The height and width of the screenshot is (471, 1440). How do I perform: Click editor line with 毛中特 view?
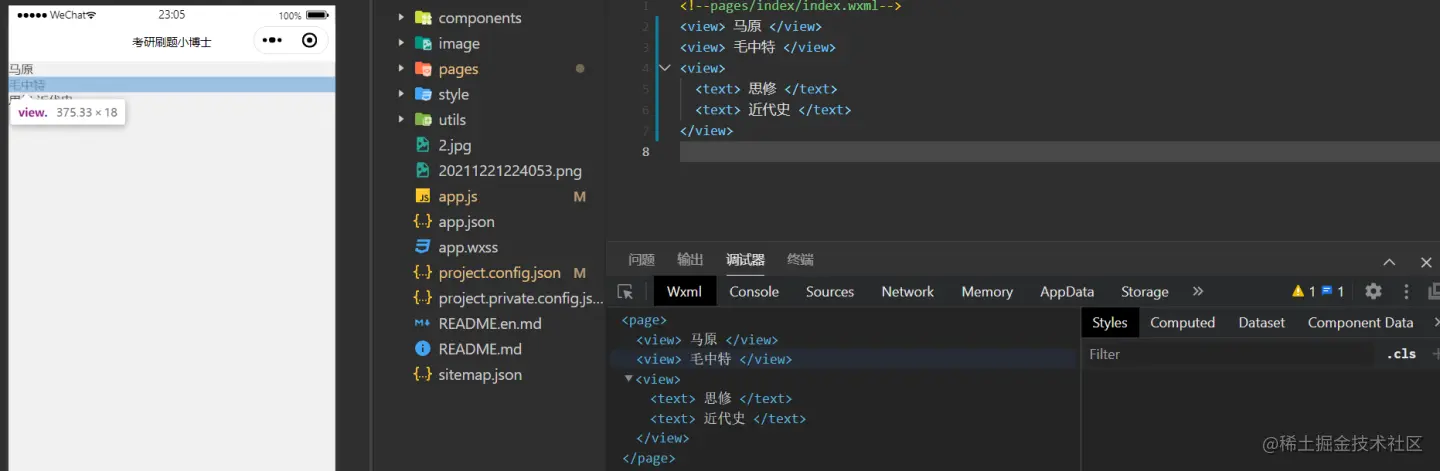(x=757, y=47)
